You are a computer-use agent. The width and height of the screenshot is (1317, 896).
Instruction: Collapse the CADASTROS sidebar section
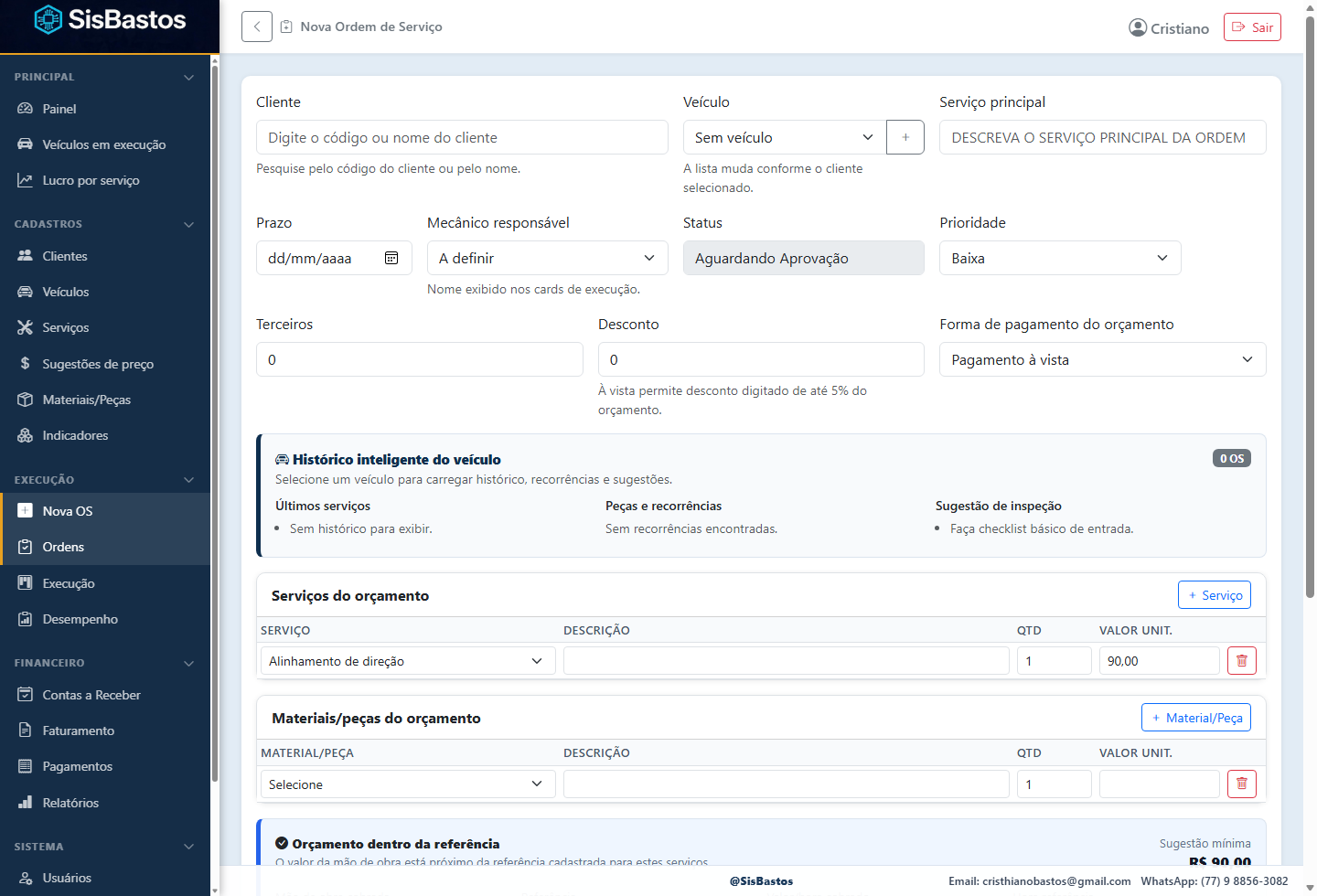tap(189, 224)
